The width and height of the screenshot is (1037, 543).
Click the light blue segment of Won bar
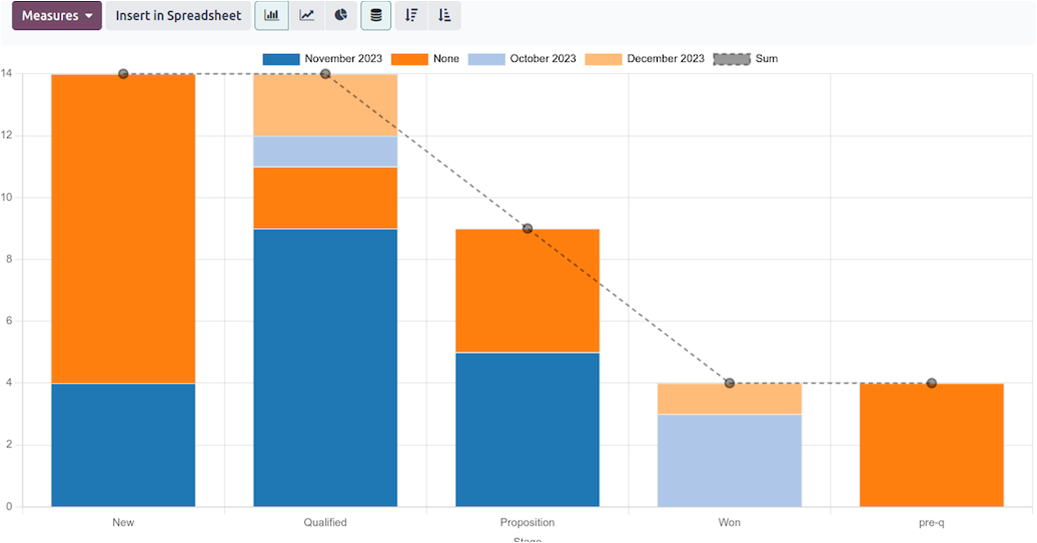[729, 460]
